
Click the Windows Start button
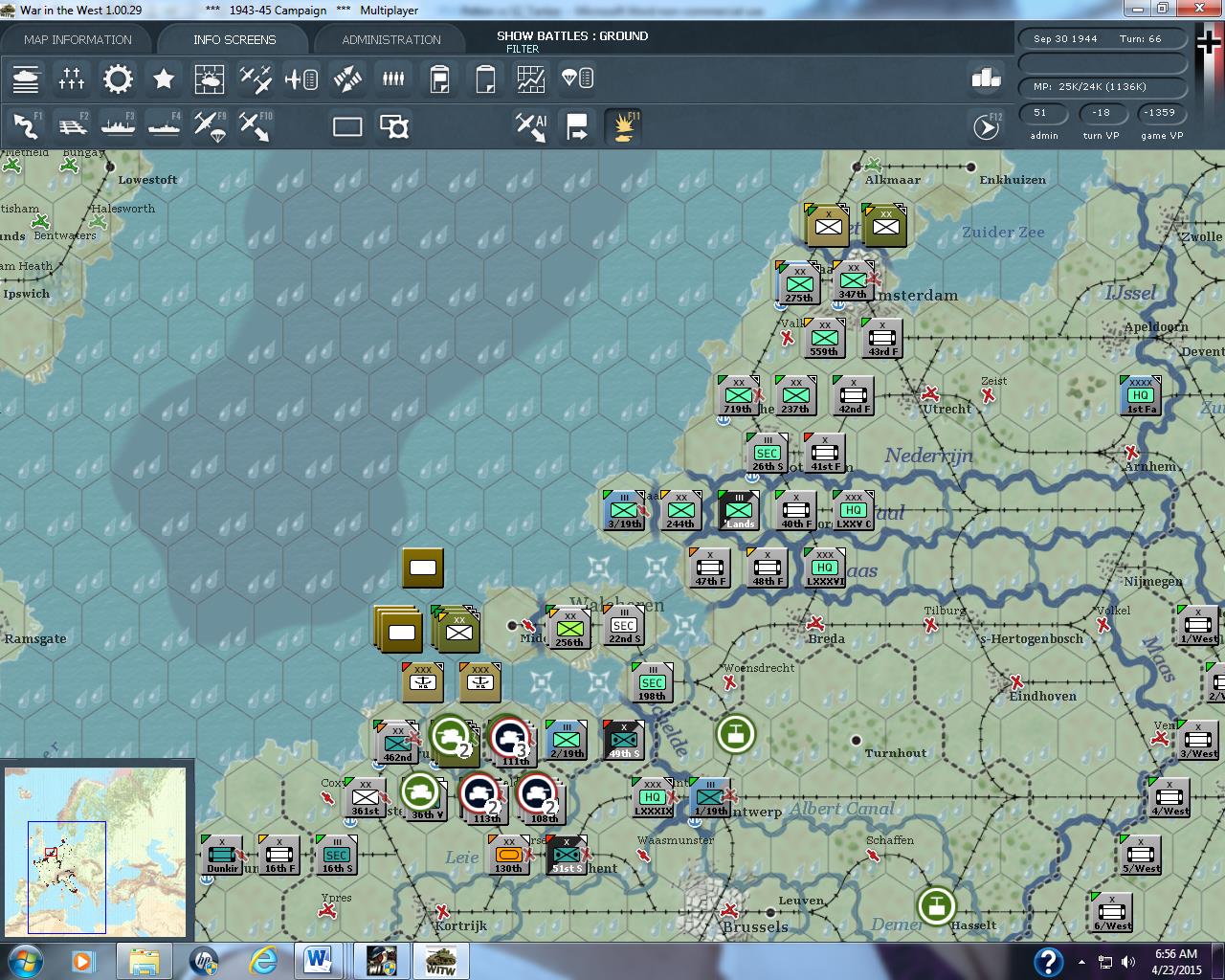click(26, 960)
